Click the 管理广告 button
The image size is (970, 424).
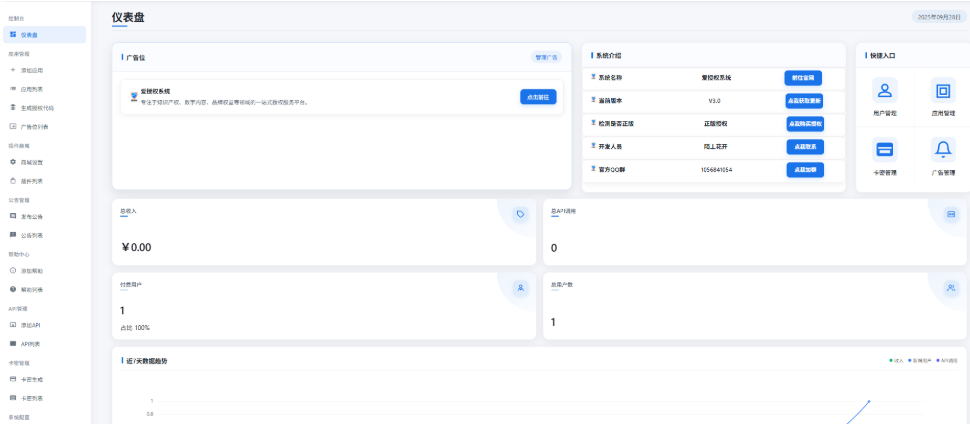tap(546, 58)
